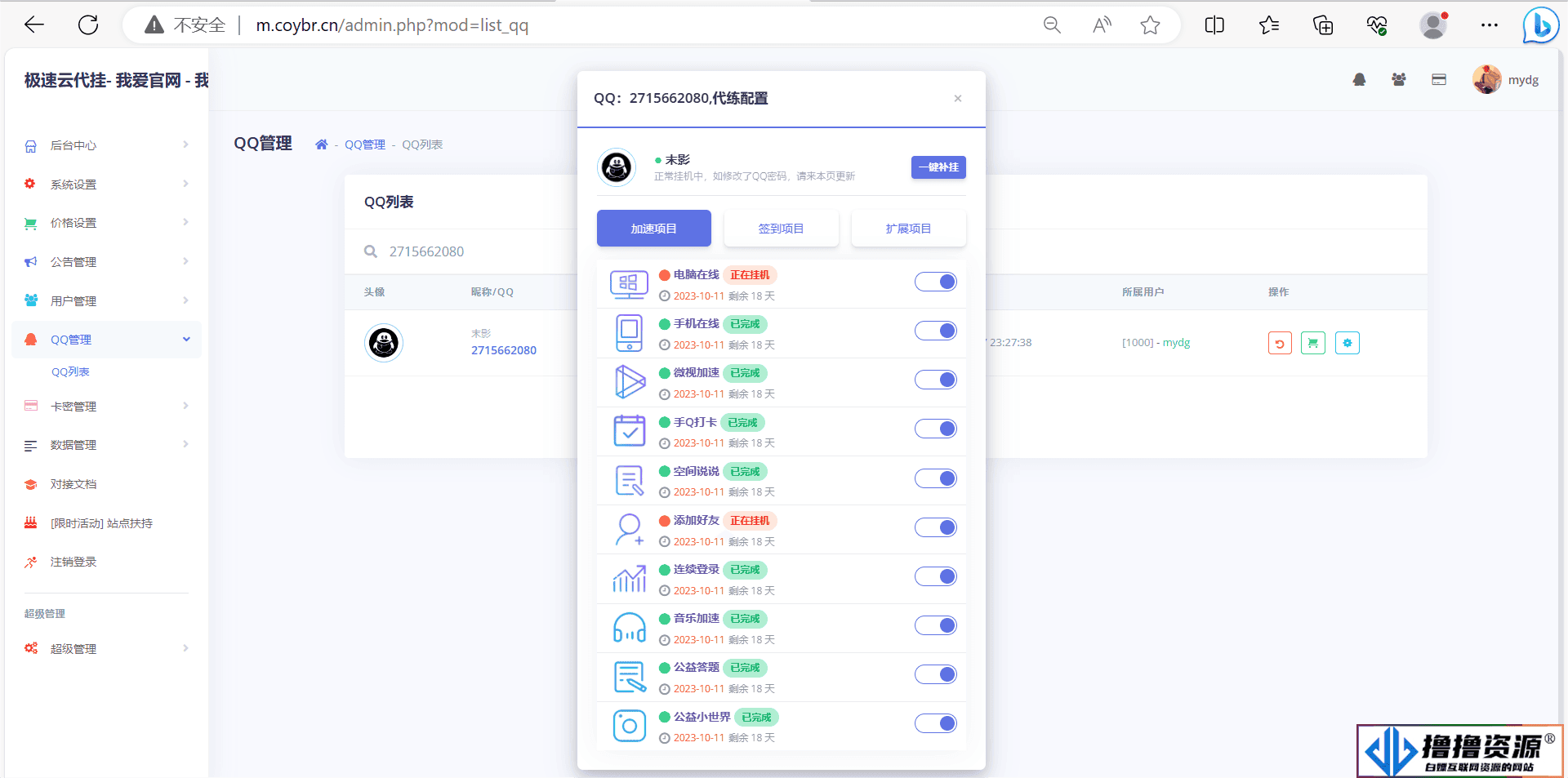Click the notification bell in header
This screenshot has width=1568, height=778.
(x=1359, y=80)
